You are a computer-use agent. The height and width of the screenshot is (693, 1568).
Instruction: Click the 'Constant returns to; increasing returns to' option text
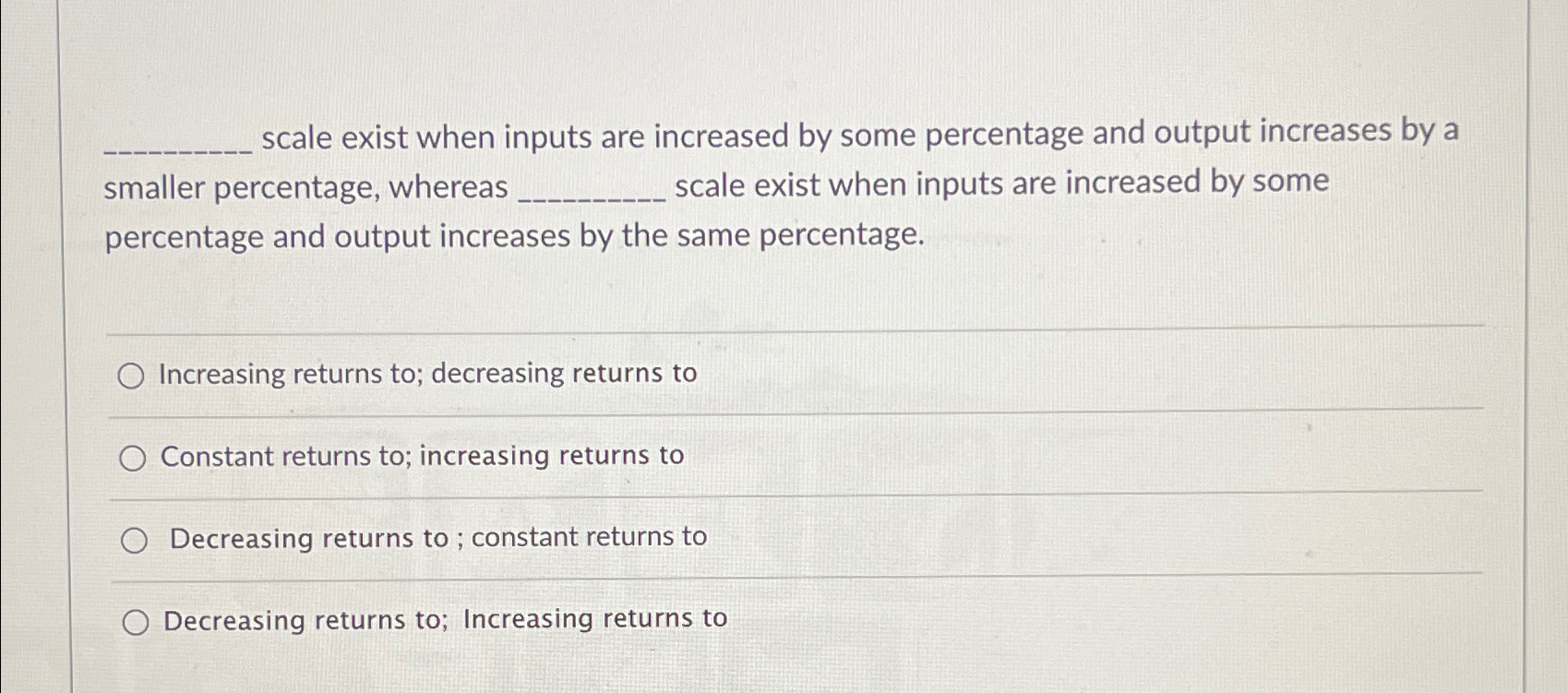pyautogui.click(x=421, y=455)
